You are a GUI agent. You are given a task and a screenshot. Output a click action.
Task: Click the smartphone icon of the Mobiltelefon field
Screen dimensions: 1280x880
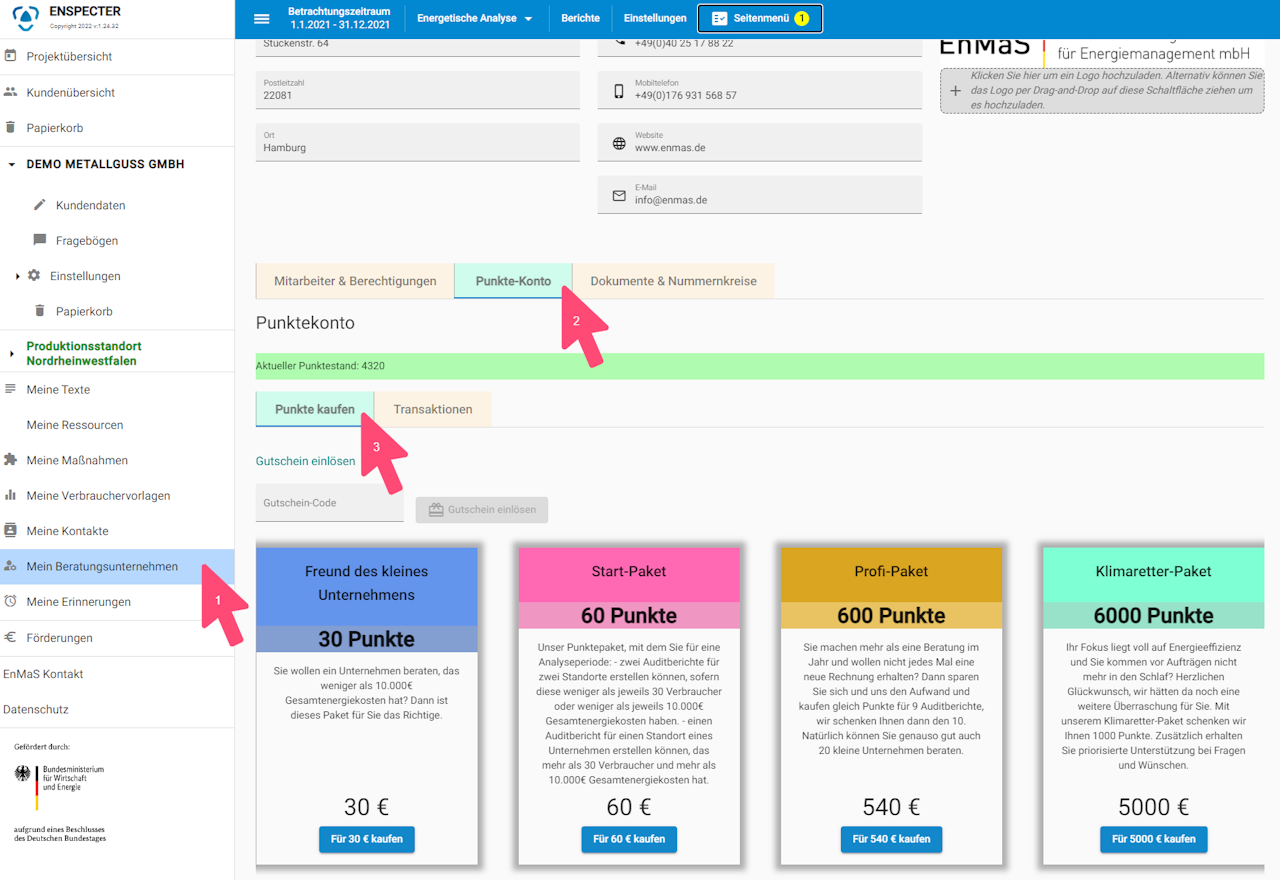(x=619, y=92)
